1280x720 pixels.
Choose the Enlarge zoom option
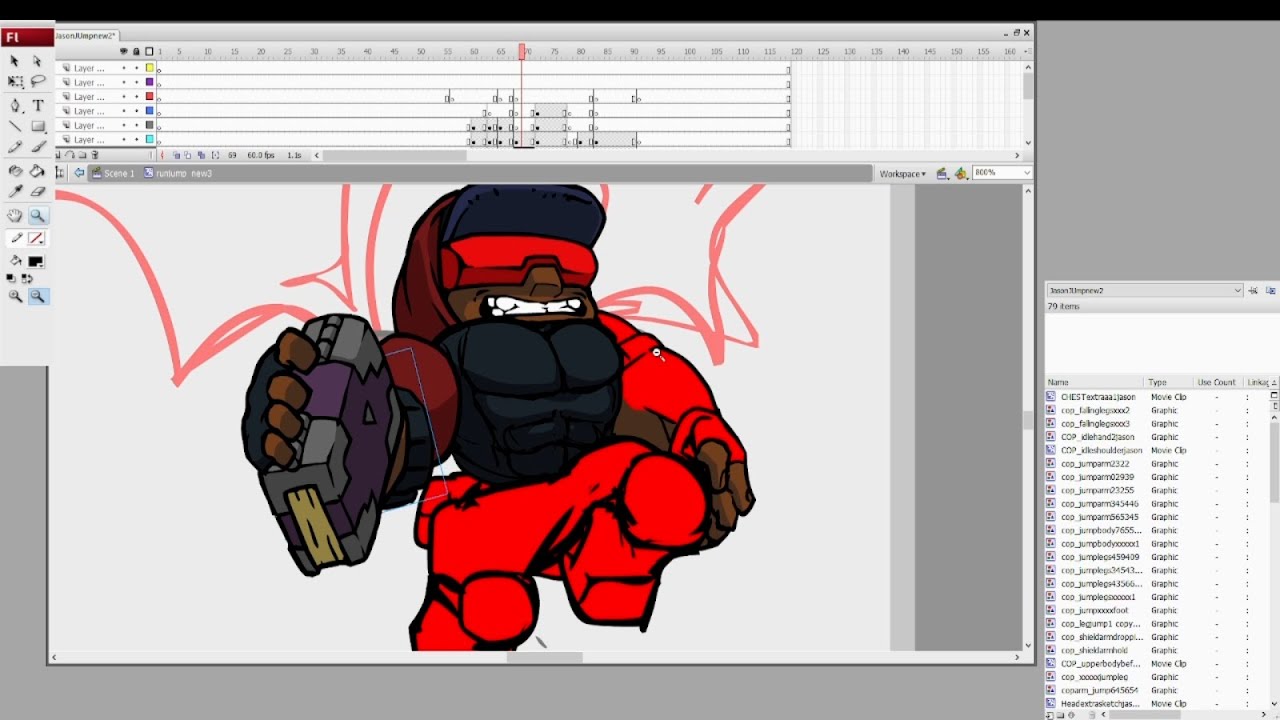pos(15,296)
